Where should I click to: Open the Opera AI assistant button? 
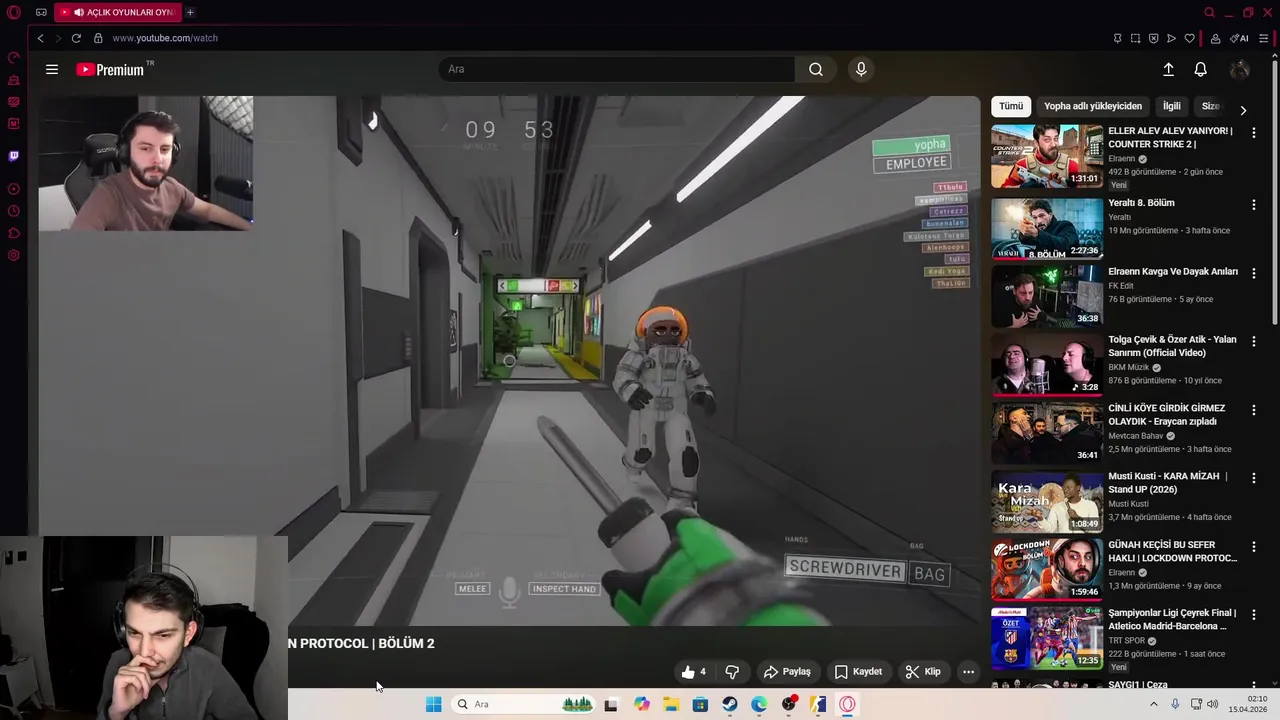(1240, 38)
